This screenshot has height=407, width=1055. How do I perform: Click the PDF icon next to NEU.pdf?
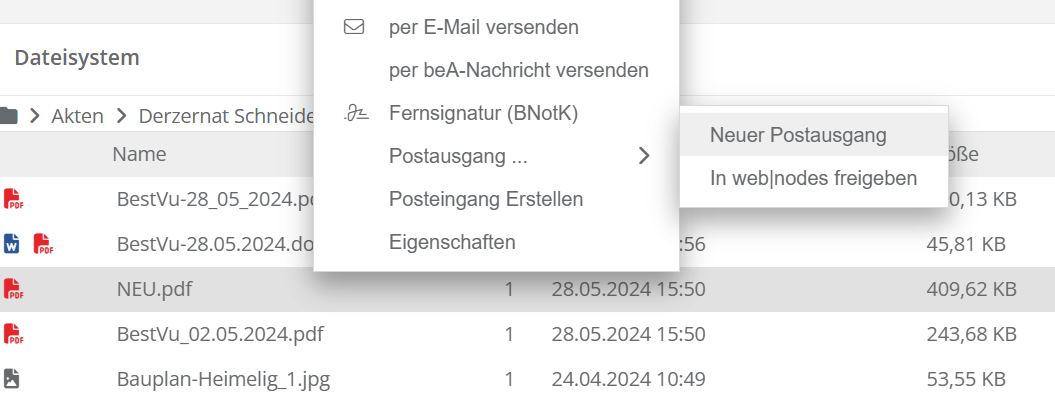tap(13, 290)
